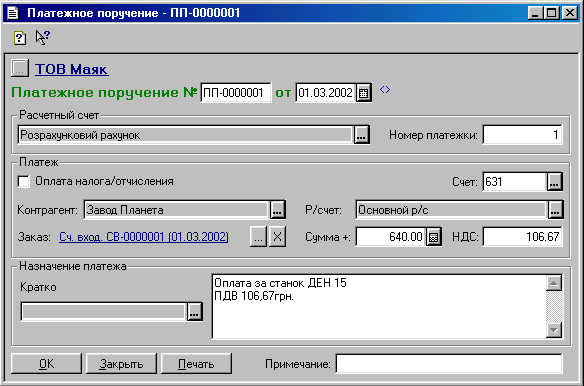The image size is (584, 386).
Task: Click the Примечание input field
Action: pos(449,364)
